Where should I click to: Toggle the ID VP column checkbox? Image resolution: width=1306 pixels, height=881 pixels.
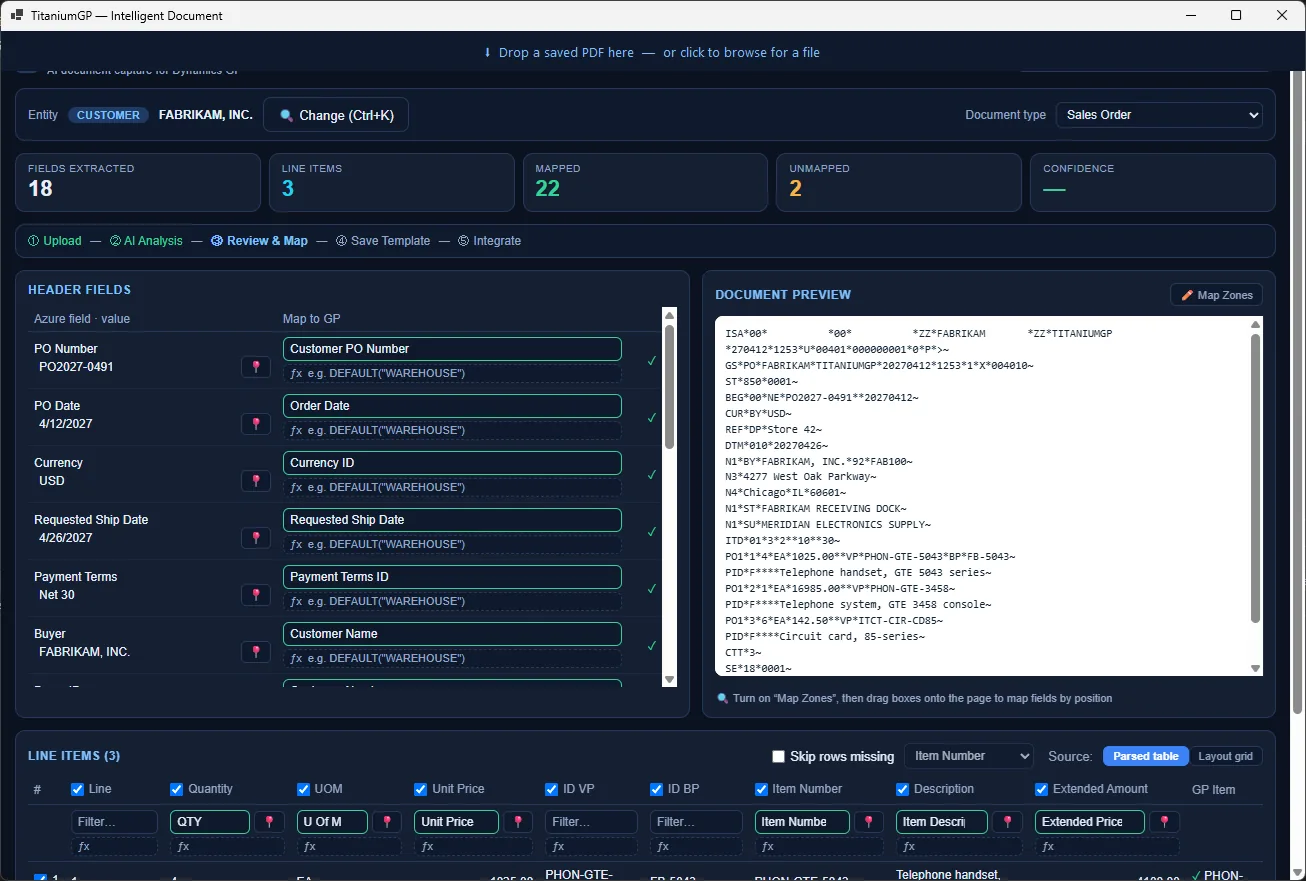(552, 789)
